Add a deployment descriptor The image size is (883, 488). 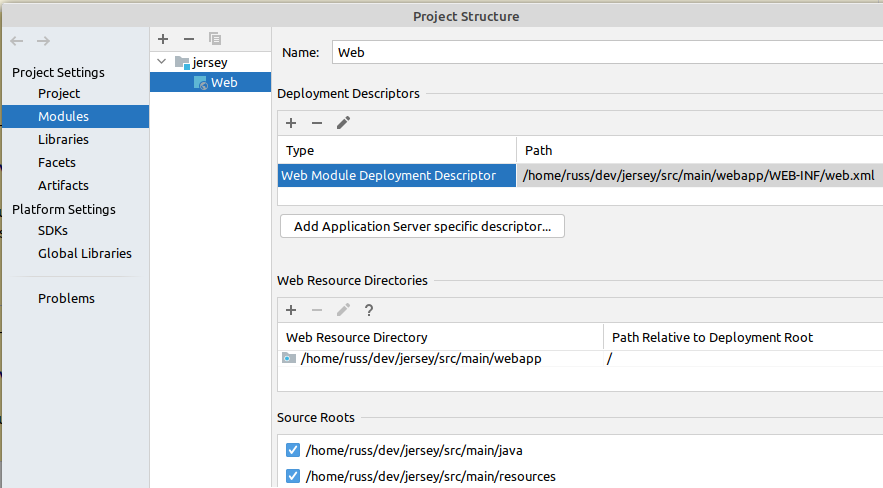[291, 123]
